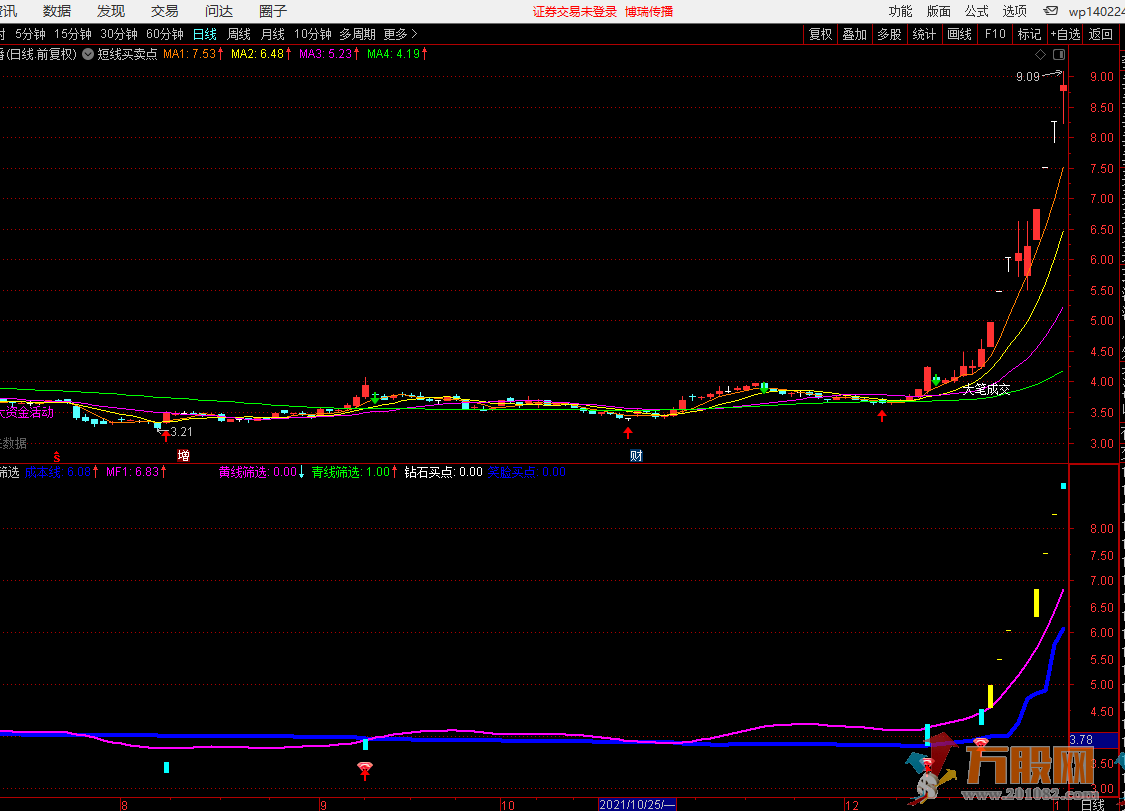
Task: Click the 2021/10/25 date marker on time axis
Action: (x=637, y=805)
